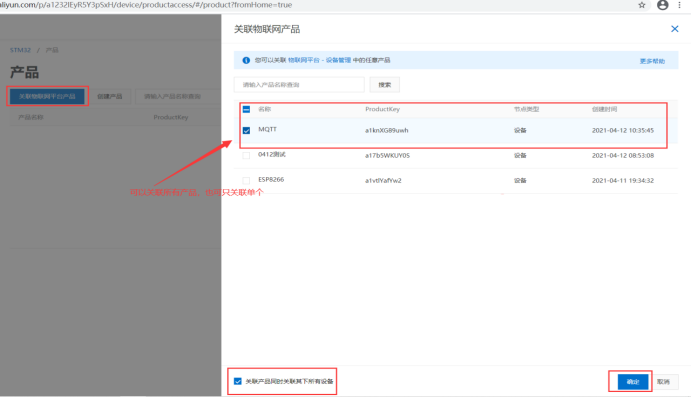Click the 搜索 search button
This screenshot has height=398, width=692.
point(384,85)
